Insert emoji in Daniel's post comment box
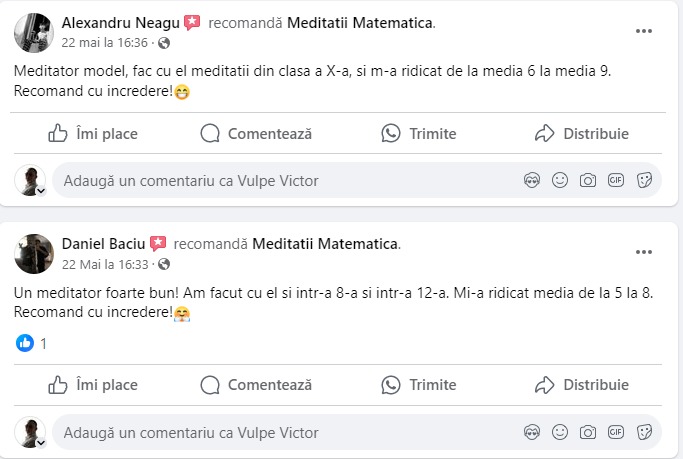 (560, 433)
